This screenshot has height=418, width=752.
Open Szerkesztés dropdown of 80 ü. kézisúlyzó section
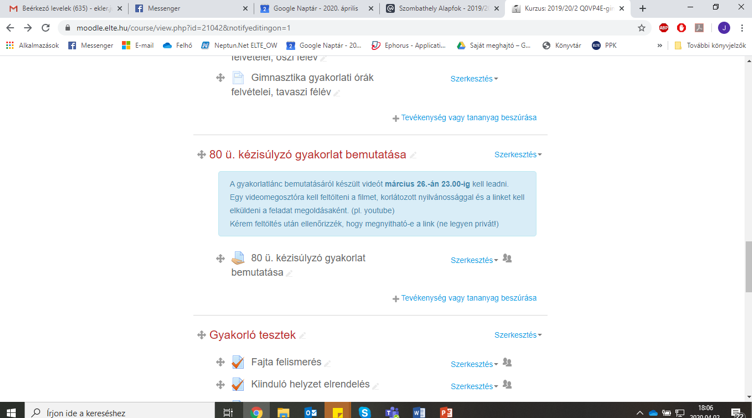pos(518,154)
